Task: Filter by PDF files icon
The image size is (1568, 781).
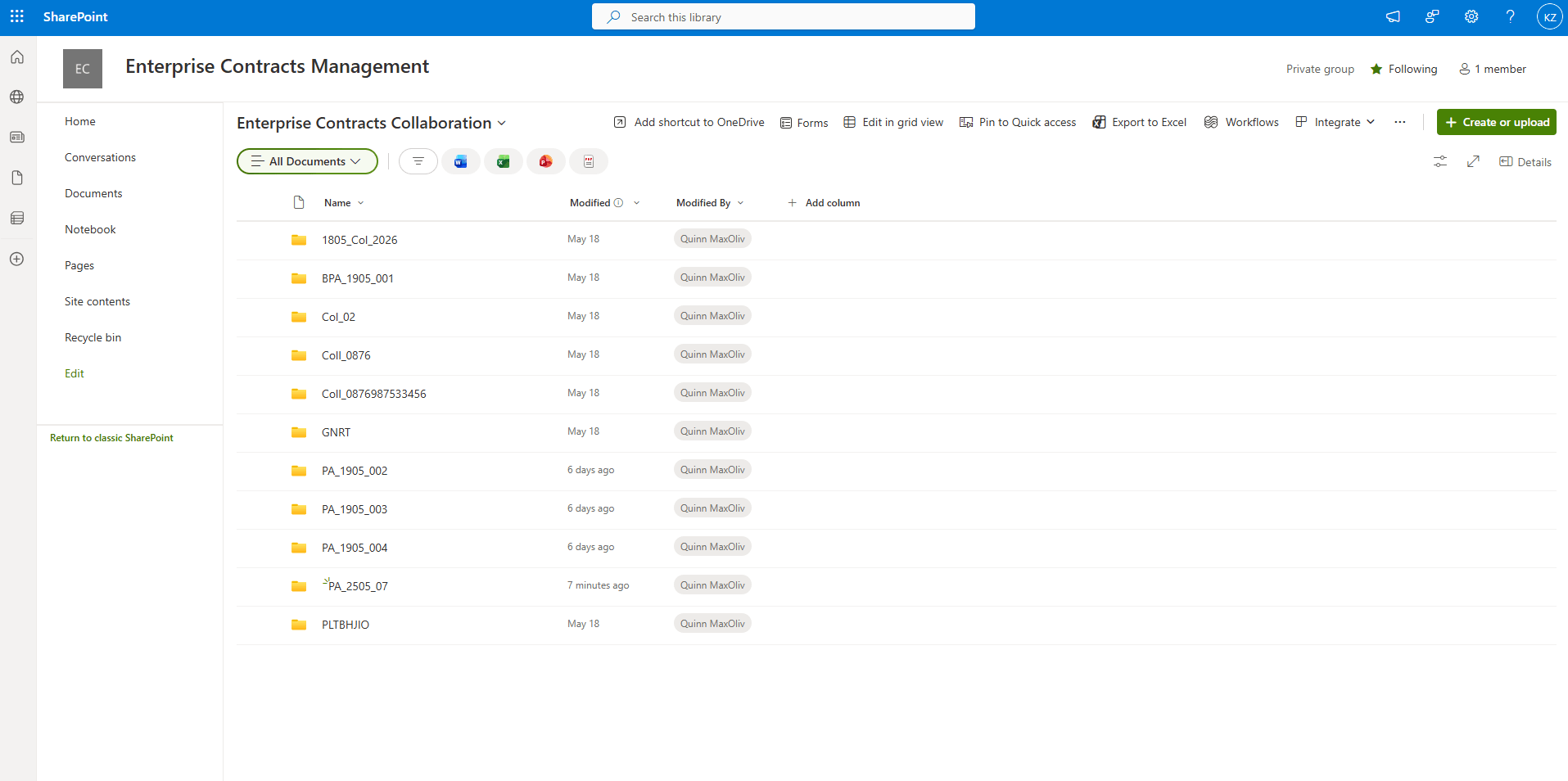Action: [x=589, y=161]
